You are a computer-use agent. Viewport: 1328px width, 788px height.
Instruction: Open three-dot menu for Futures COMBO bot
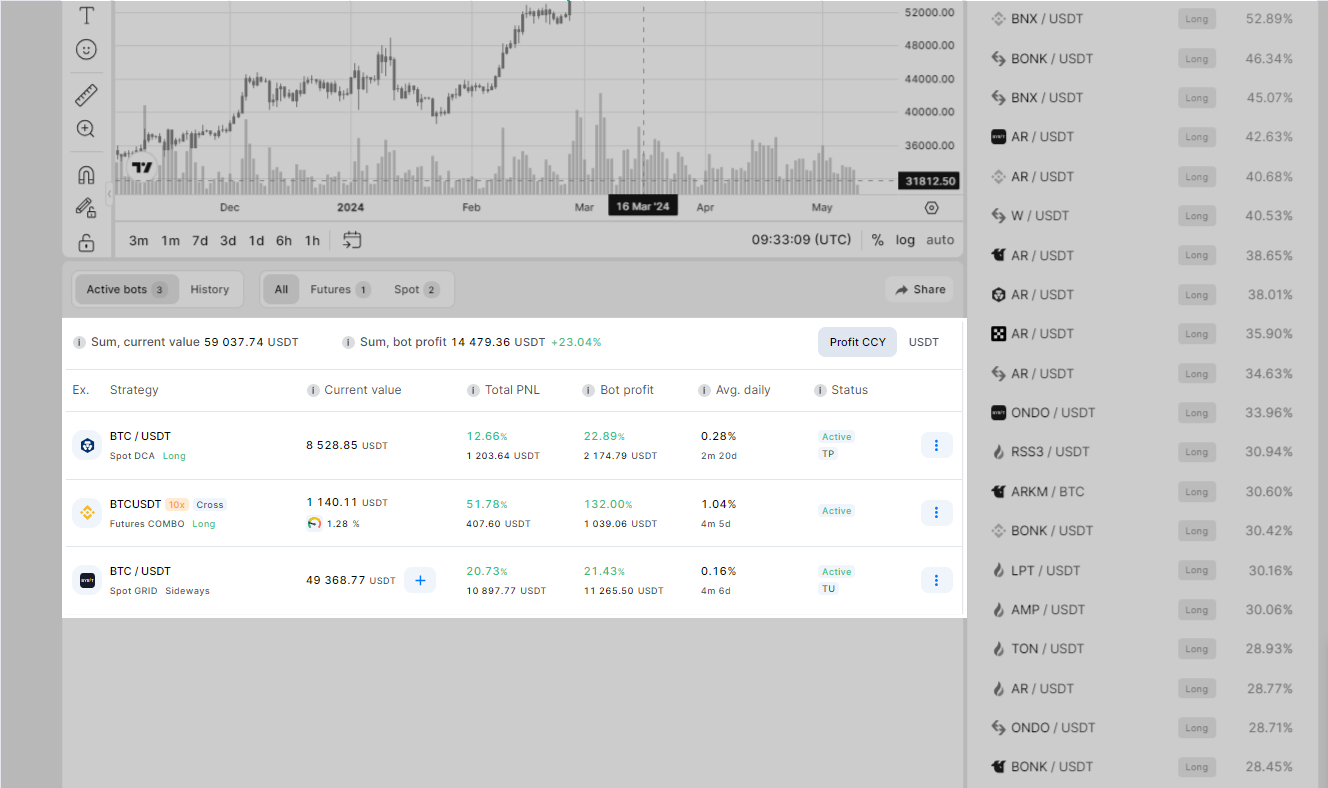(x=936, y=513)
